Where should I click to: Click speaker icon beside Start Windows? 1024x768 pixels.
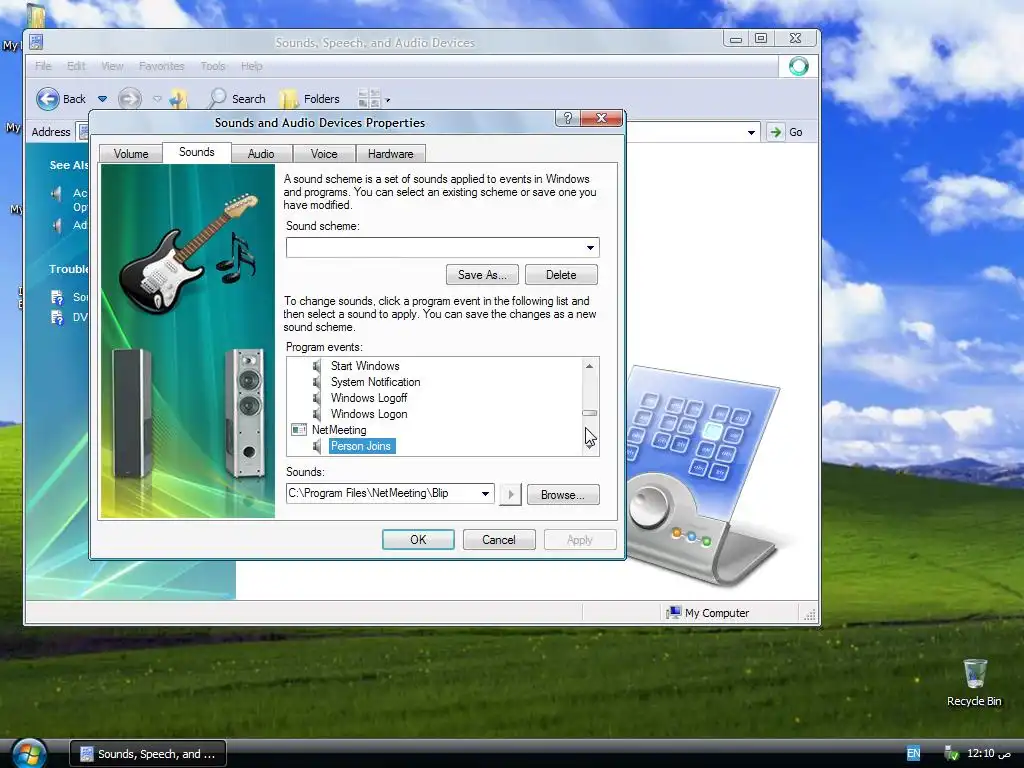tap(317, 366)
